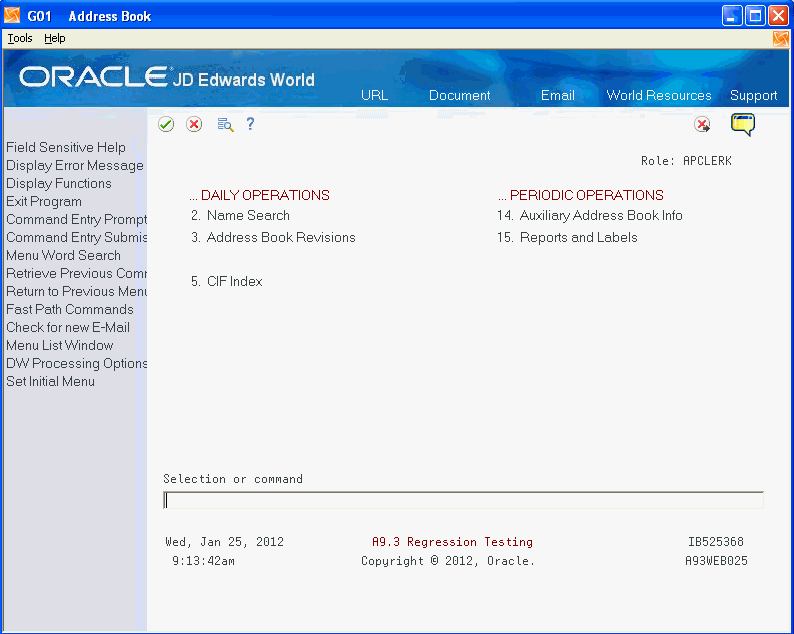The height and width of the screenshot is (634, 794).
Task: Click the A93WEB025 identifier text
Action: click(x=716, y=561)
